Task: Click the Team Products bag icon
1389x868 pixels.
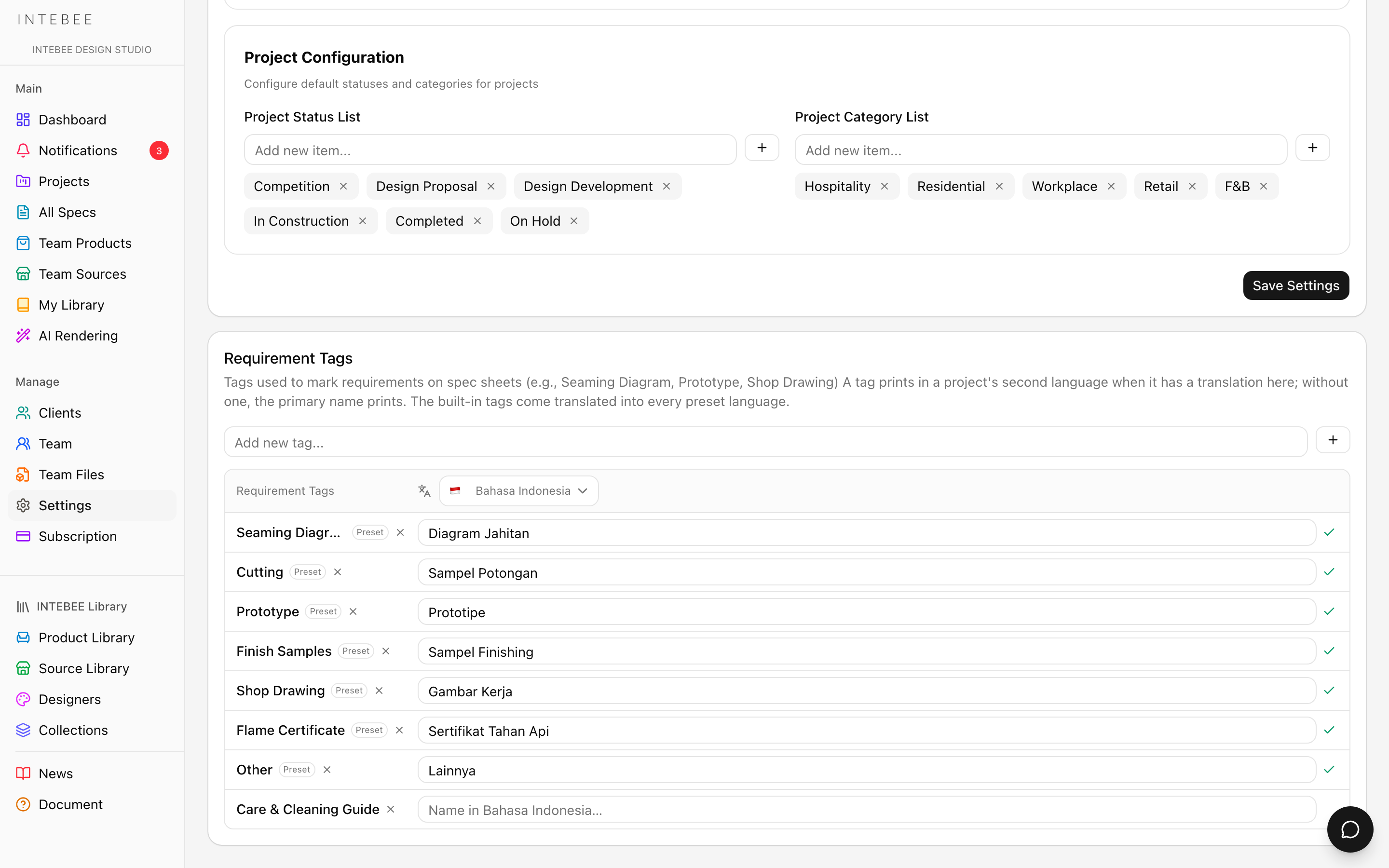Action: [x=23, y=244]
